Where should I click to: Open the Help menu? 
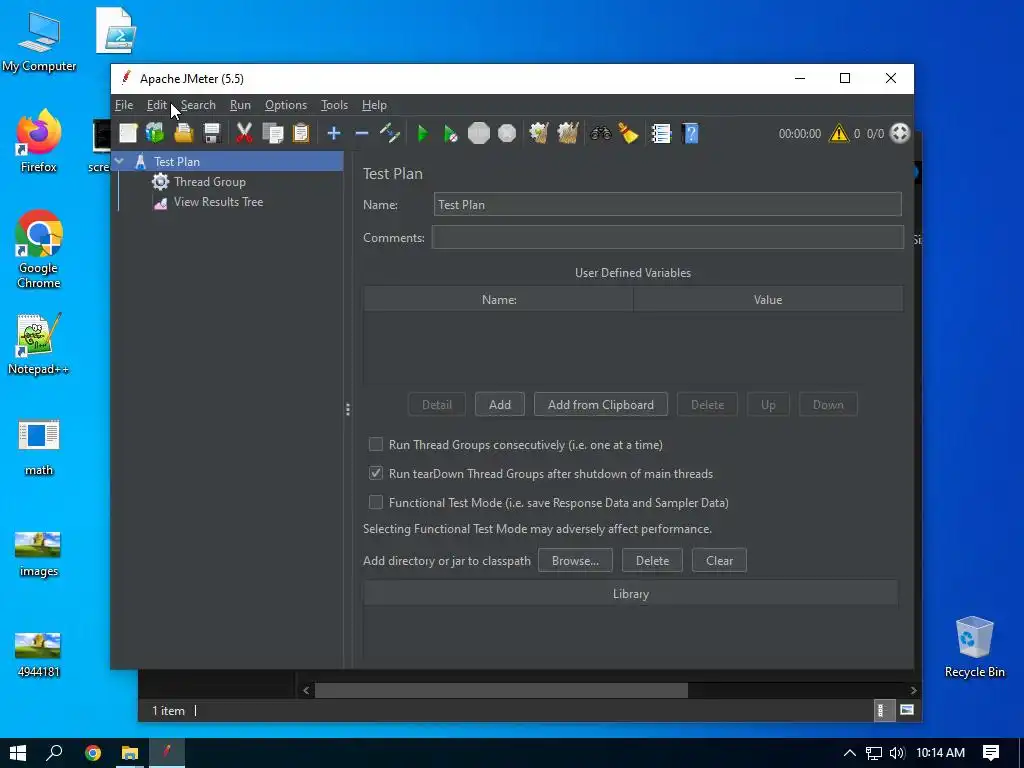tap(374, 105)
